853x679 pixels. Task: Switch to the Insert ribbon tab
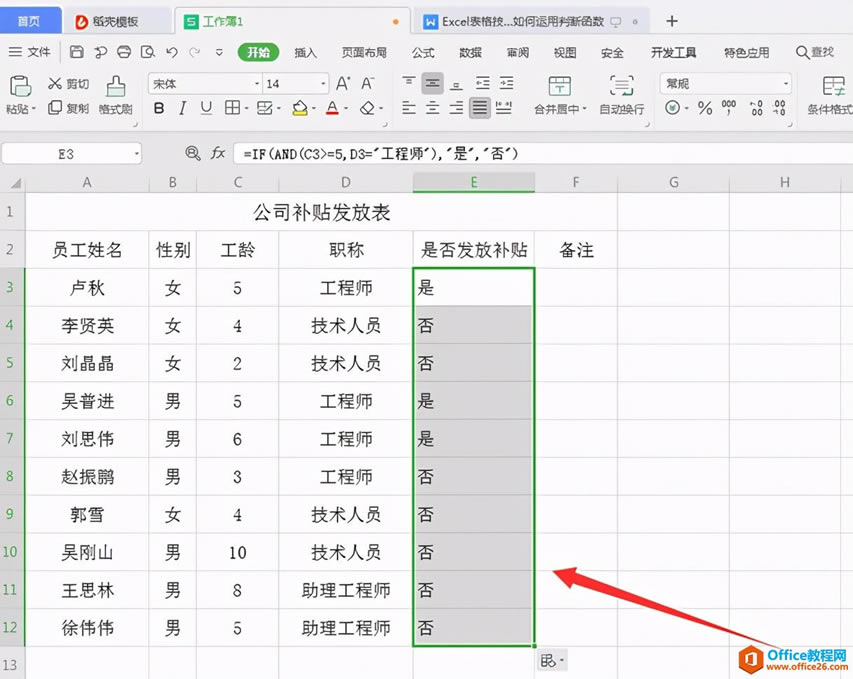point(305,52)
